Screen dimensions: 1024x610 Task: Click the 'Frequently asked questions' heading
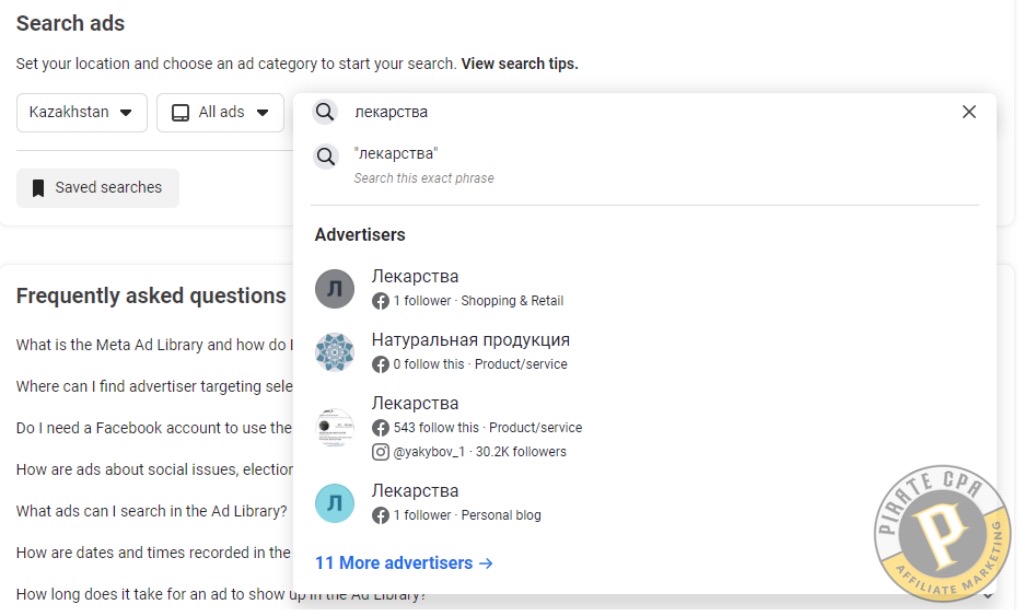151,296
